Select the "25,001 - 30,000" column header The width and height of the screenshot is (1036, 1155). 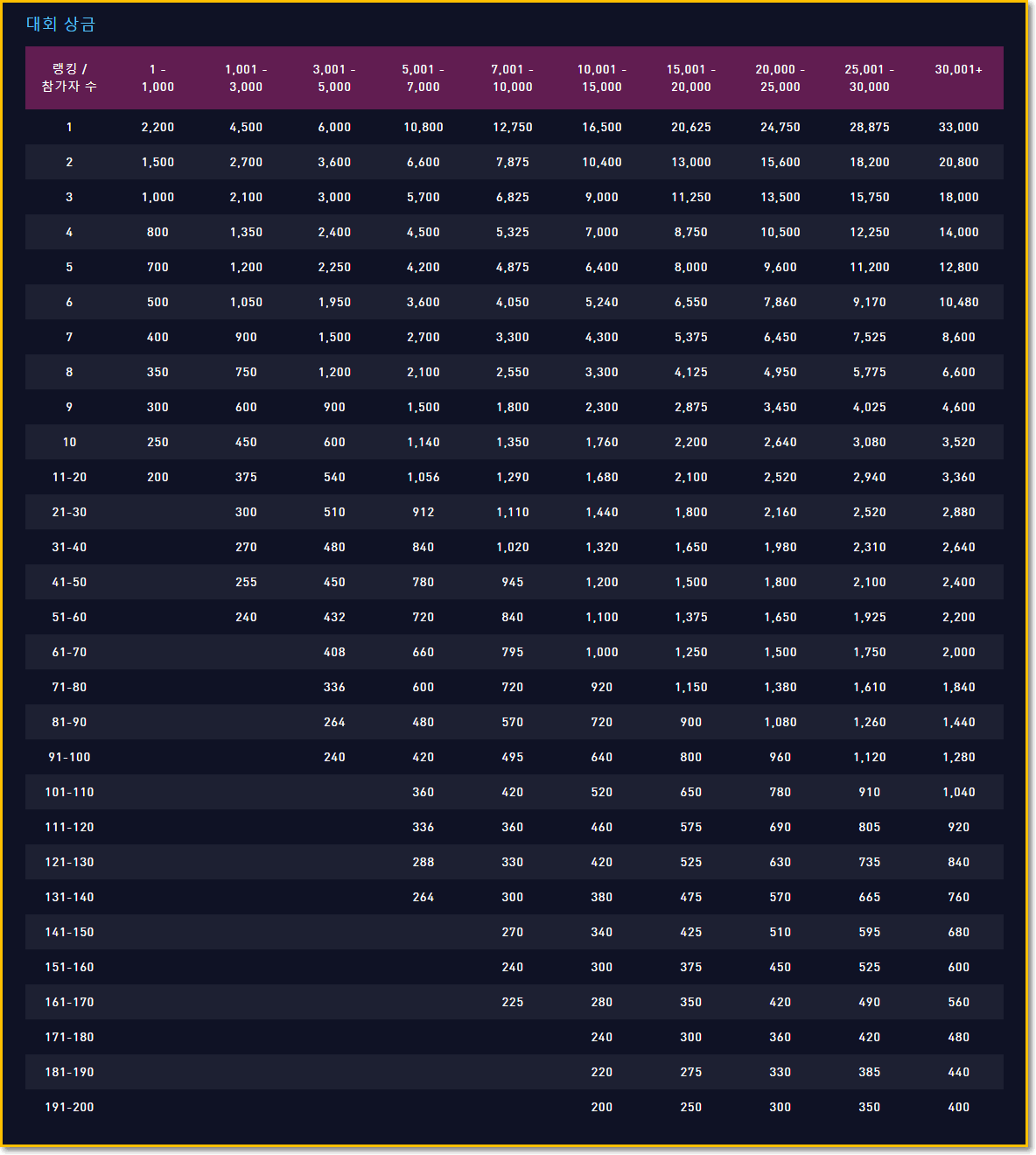point(869,78)
